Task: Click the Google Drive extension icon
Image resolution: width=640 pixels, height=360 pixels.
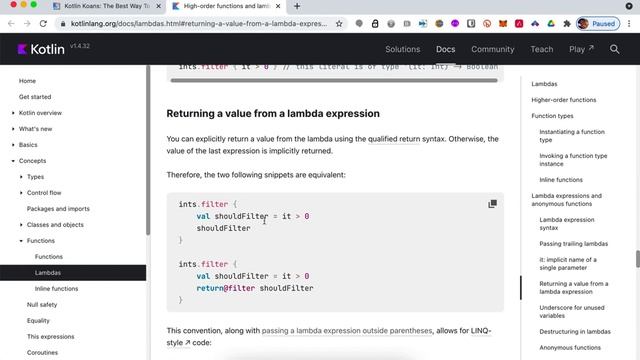Action: pos(551,24)
